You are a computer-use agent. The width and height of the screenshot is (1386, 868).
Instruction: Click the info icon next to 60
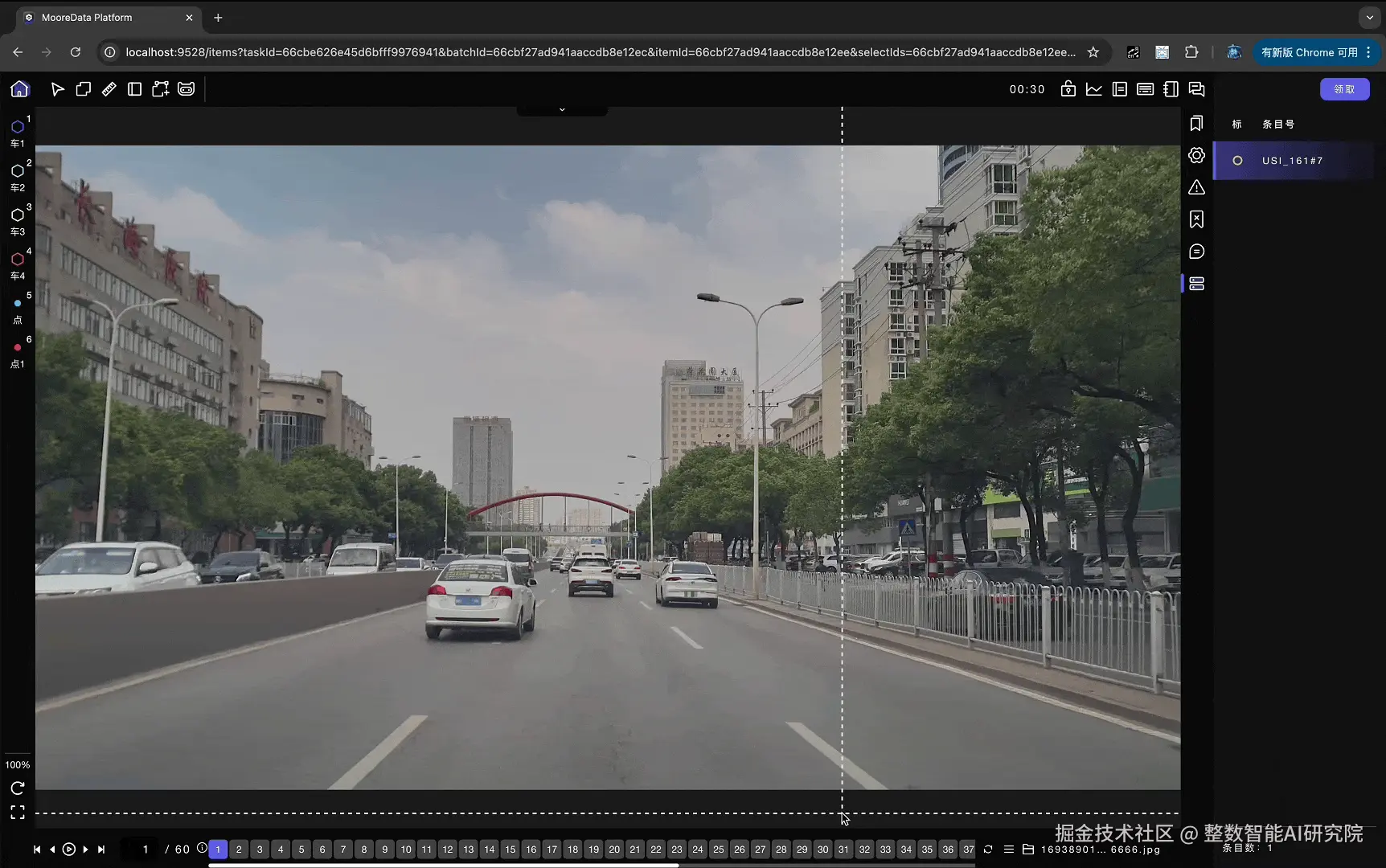tap(202, 848)
